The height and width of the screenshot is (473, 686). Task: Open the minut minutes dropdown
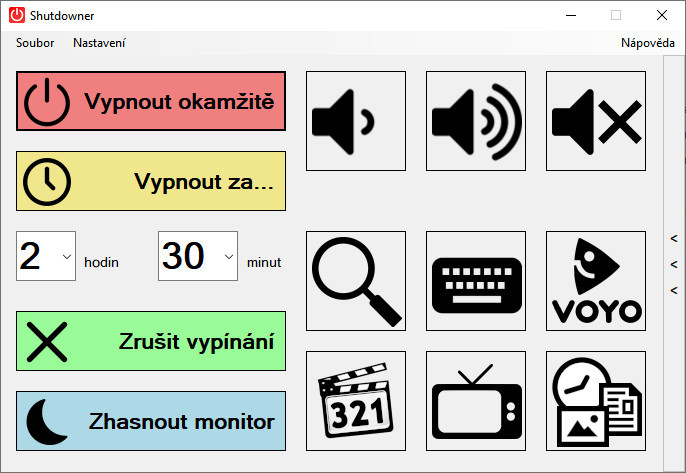click(198, 256)
